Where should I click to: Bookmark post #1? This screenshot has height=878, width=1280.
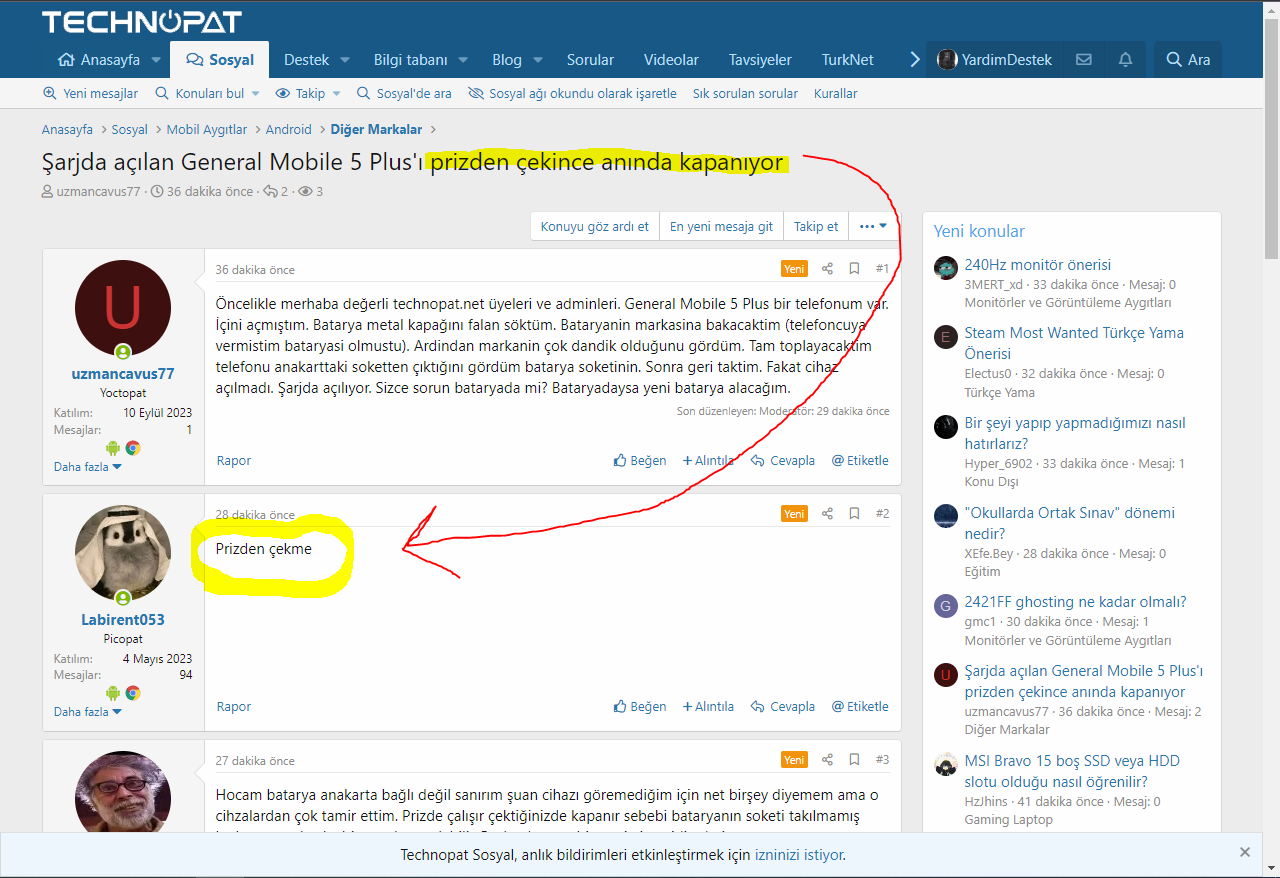pos(854,269)
